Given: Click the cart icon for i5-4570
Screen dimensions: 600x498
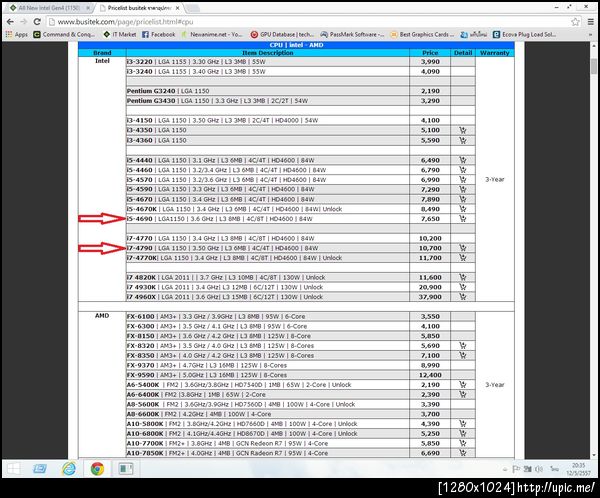Looking at the screenshot, I should pyautogui.click(x=463, y=180).
